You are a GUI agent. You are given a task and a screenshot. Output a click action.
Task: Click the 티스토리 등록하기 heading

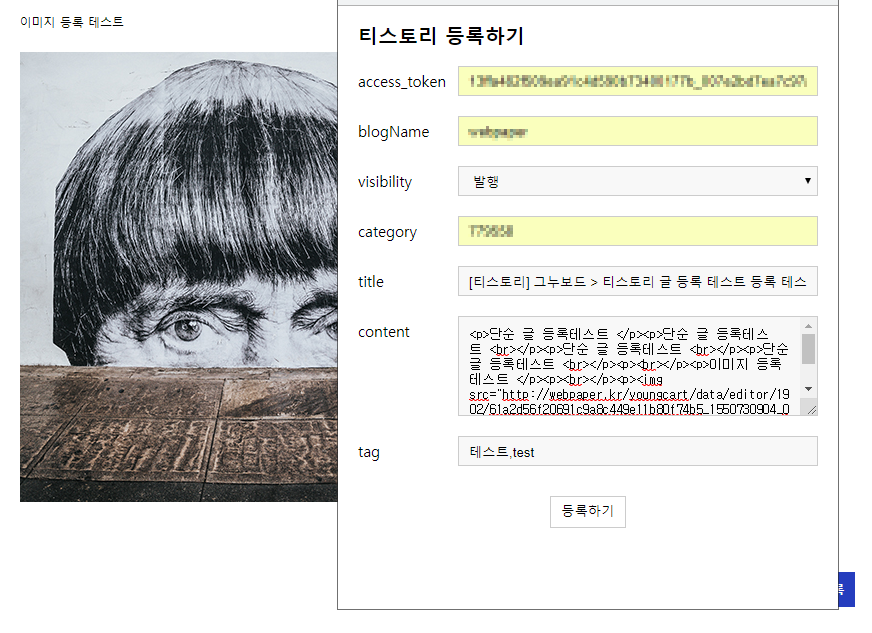[441, 36]
